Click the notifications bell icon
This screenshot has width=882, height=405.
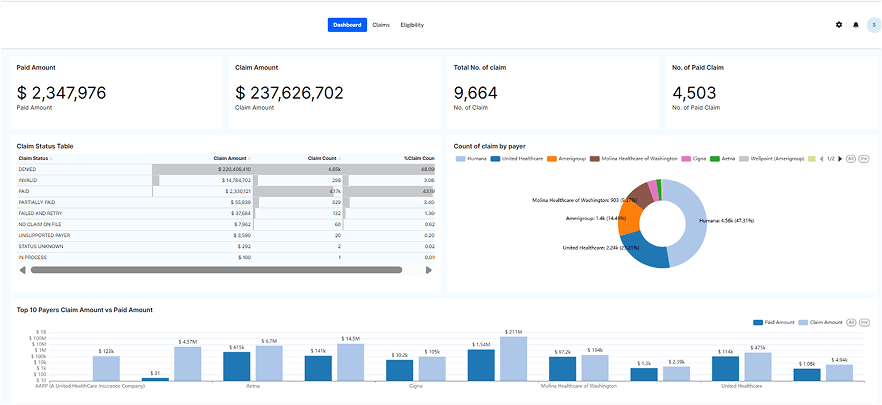point(856,25)
